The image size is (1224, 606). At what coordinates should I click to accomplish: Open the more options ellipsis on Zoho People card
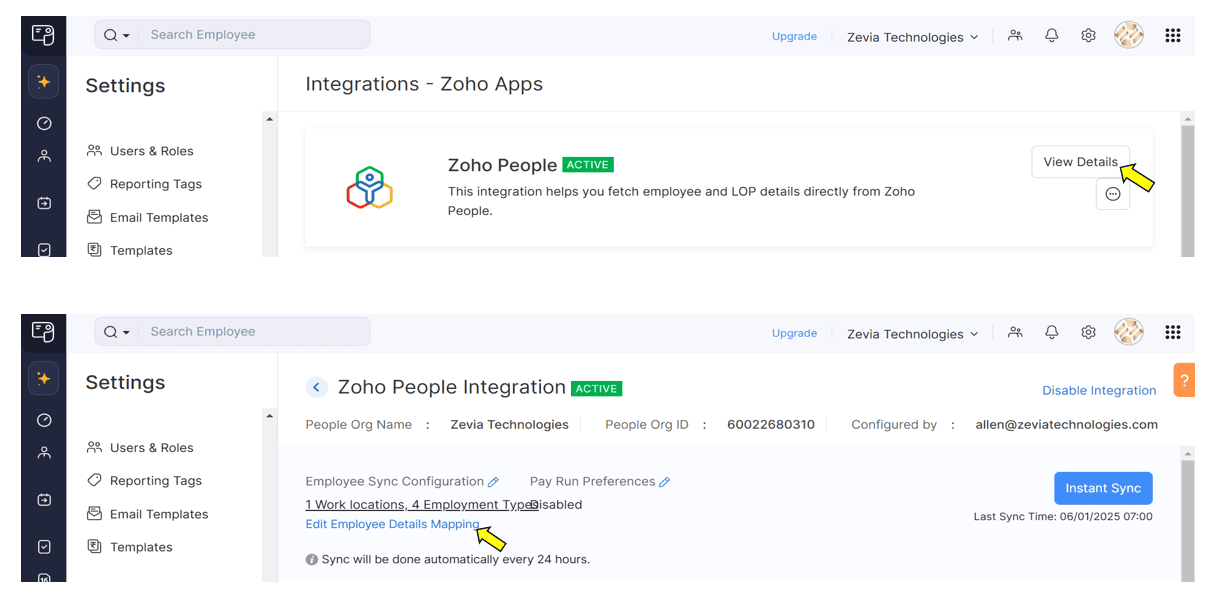tap(1113, 194)
